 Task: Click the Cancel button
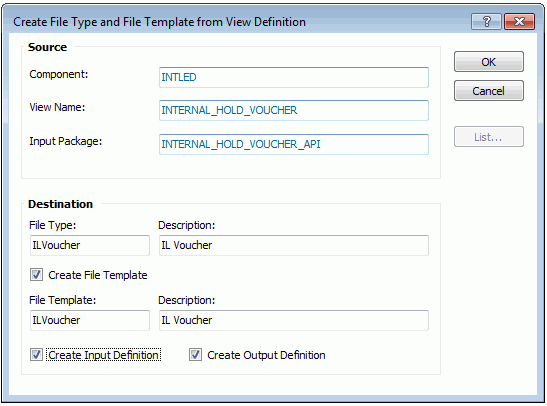488,91
